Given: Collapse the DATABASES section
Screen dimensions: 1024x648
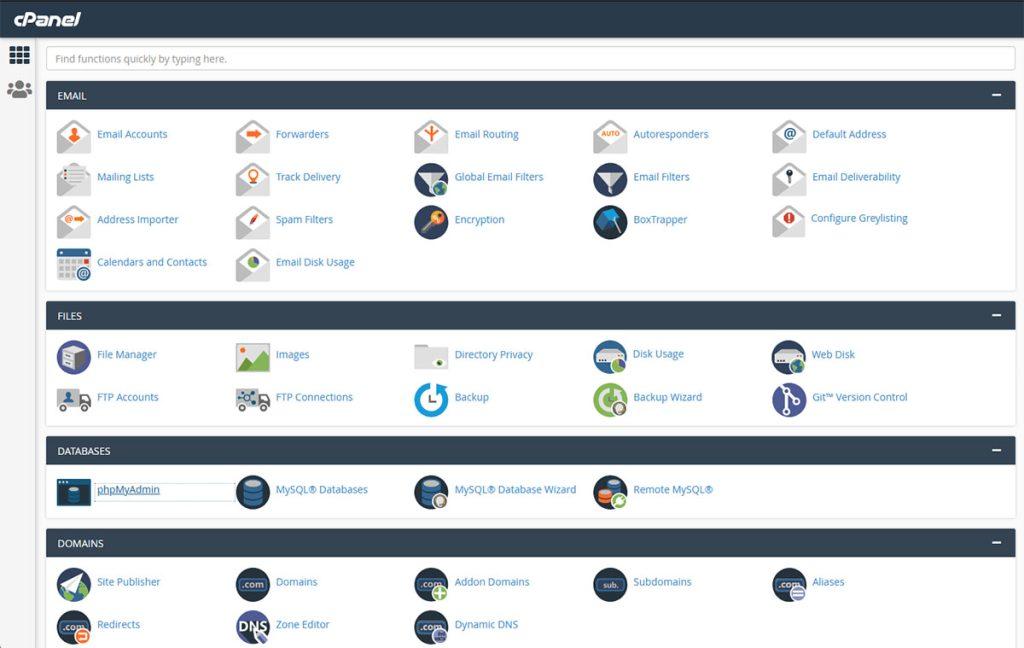Looking at the screenshot, I should tap(996, 450).
